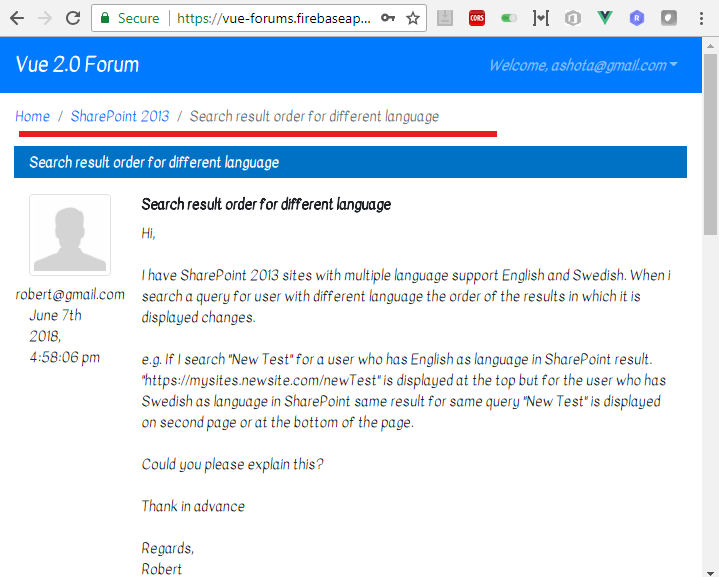The height and width of the screenshot is (577, 719).
Task: Open the grey hexagon extension icon
Action: tap(573, 18)
